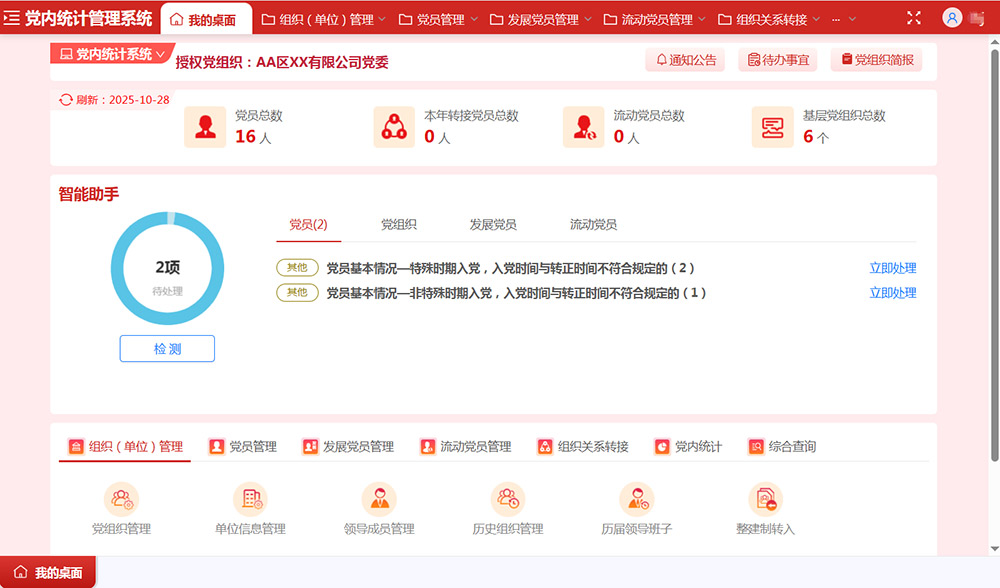The height and width of the screenshot is (588, 1000).
Task: Click 其他 tag on 特殊时期入党 row
Action: [297, 268]
